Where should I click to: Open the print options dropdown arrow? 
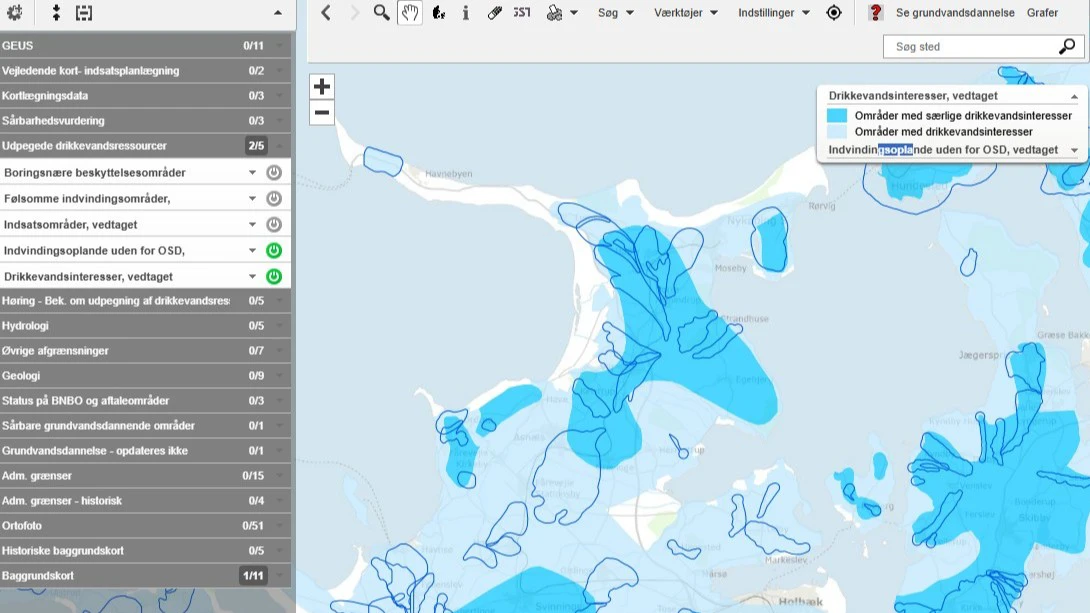click(574, 13)
